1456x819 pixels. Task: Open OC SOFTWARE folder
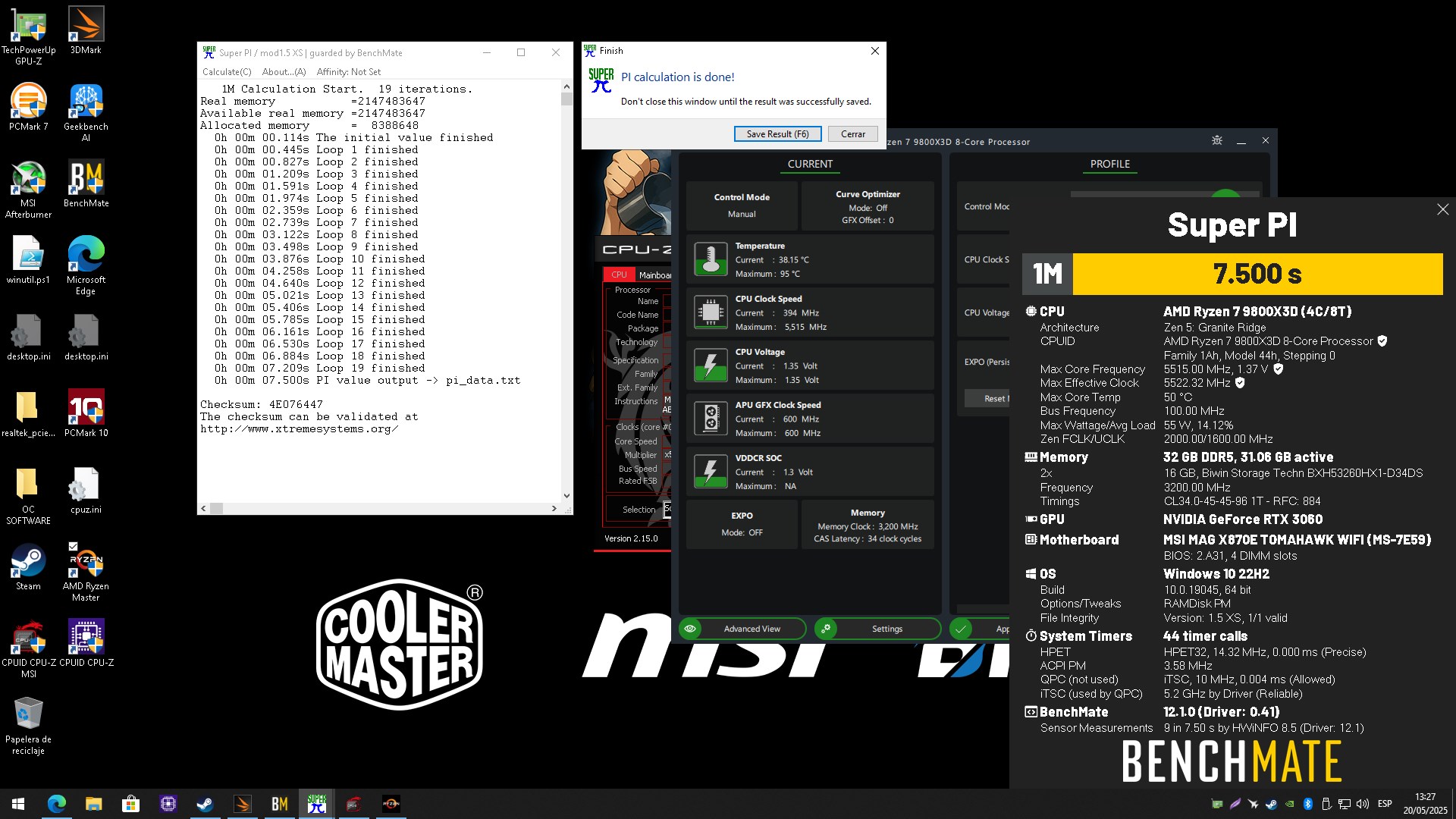coord(28,495)
